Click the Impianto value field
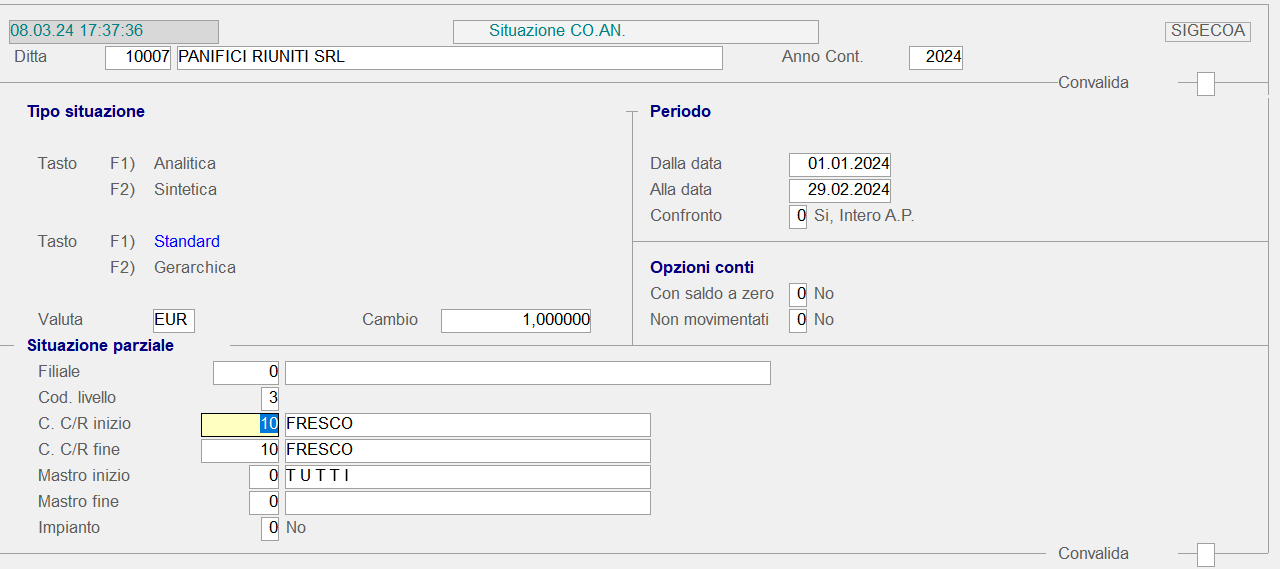The width and height of the screenshot is (1280, 569). pos(269,528)
